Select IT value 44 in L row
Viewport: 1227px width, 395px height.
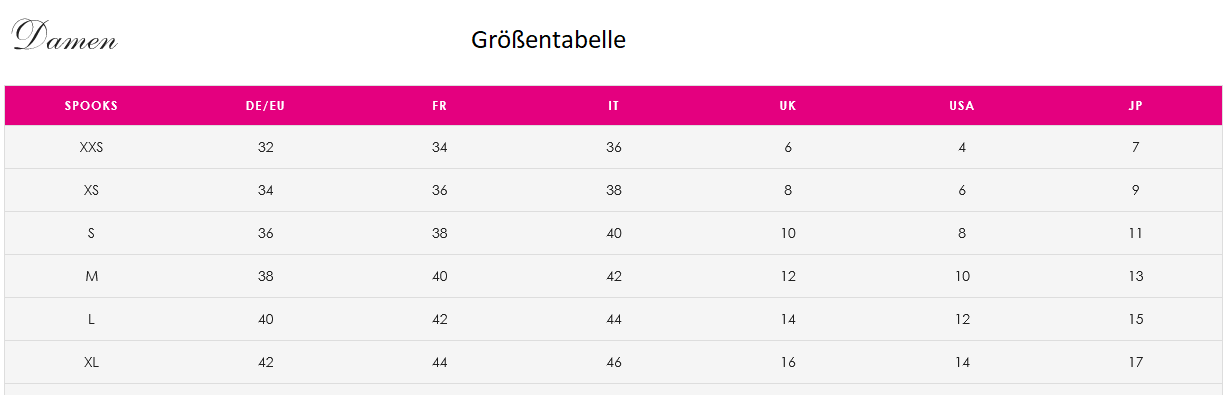point(614,319)
